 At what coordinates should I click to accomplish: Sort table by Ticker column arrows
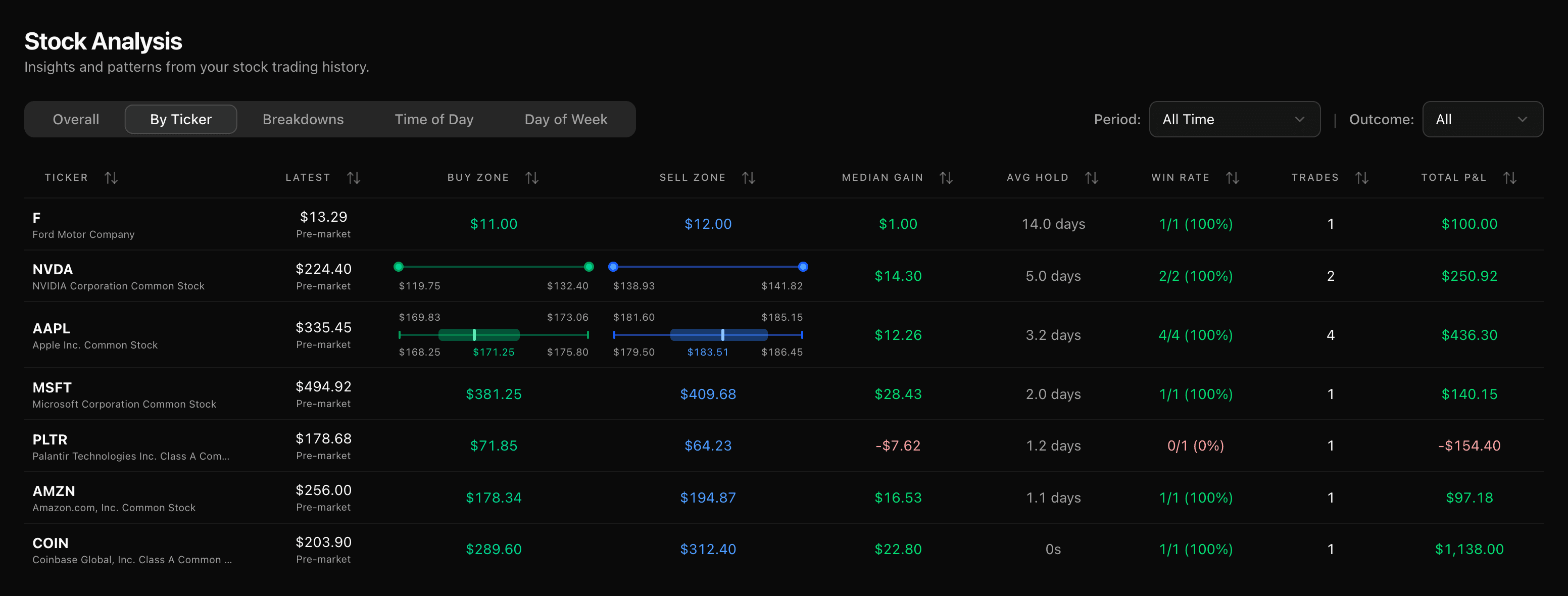(x=111, y=178)
